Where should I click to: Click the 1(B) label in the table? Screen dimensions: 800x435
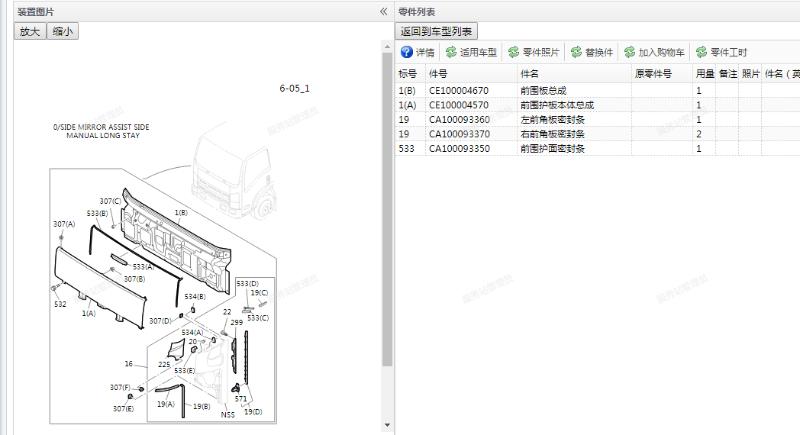click(407, 91)
